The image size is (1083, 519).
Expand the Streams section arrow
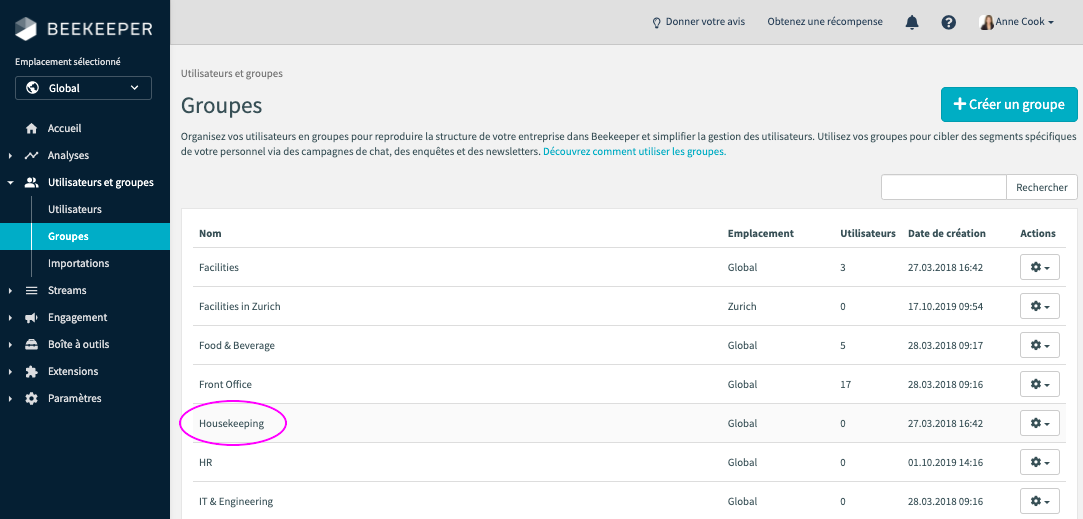point(10,291)
